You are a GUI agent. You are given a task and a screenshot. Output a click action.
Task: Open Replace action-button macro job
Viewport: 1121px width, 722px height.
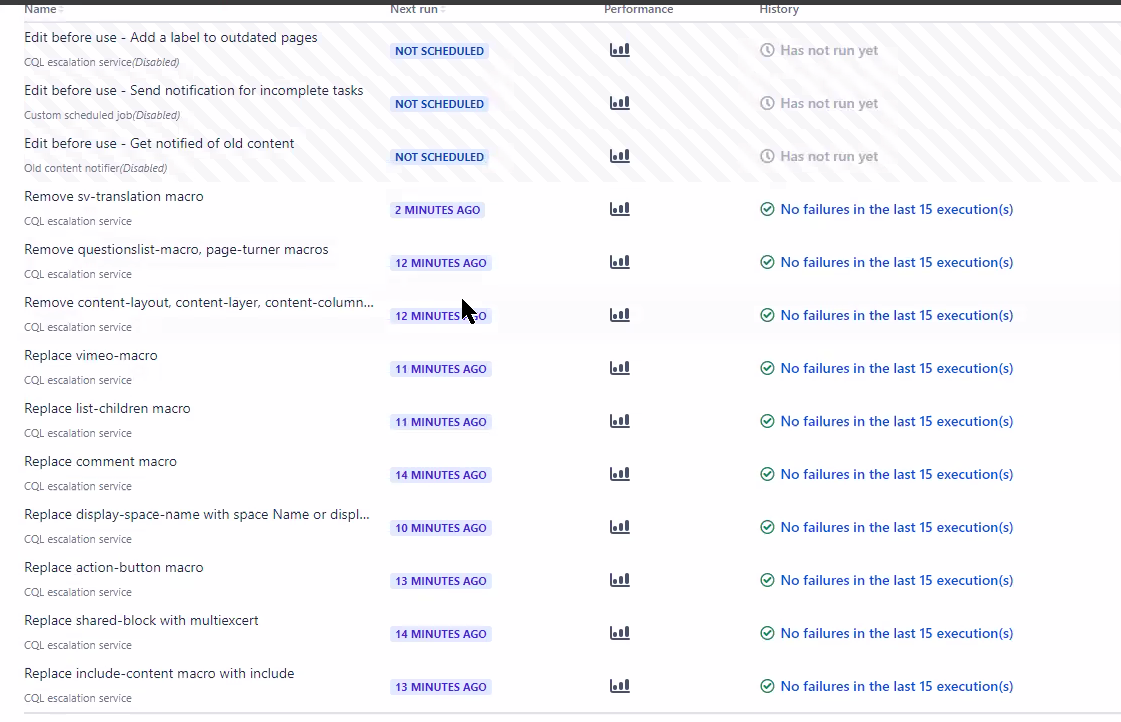pyautogui.click(x=114, y=566)
